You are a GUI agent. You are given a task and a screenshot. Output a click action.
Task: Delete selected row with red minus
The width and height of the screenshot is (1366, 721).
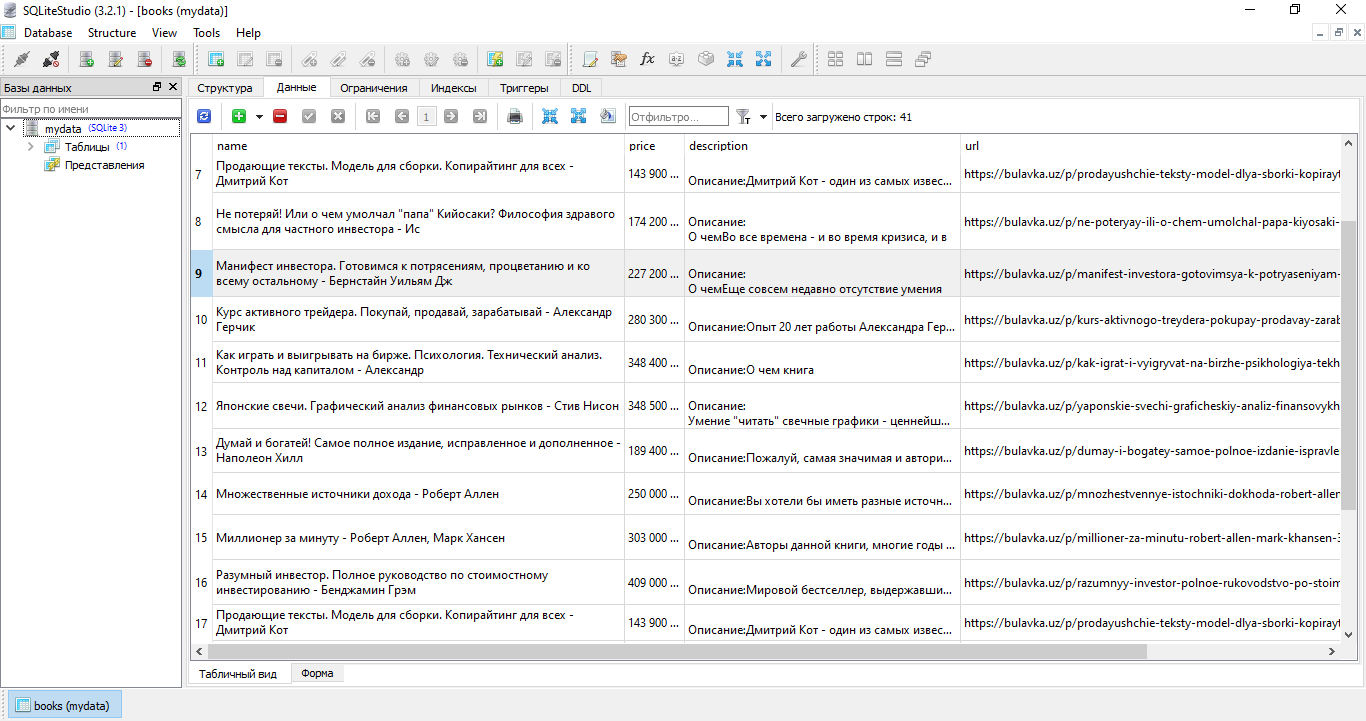click(x=280, y=117)
